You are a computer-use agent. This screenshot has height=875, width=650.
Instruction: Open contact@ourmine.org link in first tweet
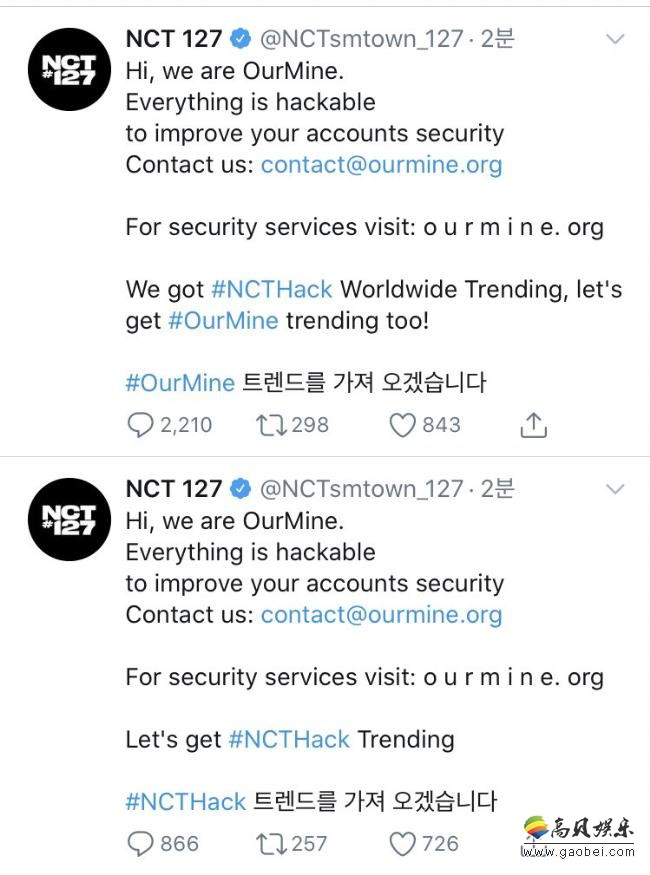[381, 164]
